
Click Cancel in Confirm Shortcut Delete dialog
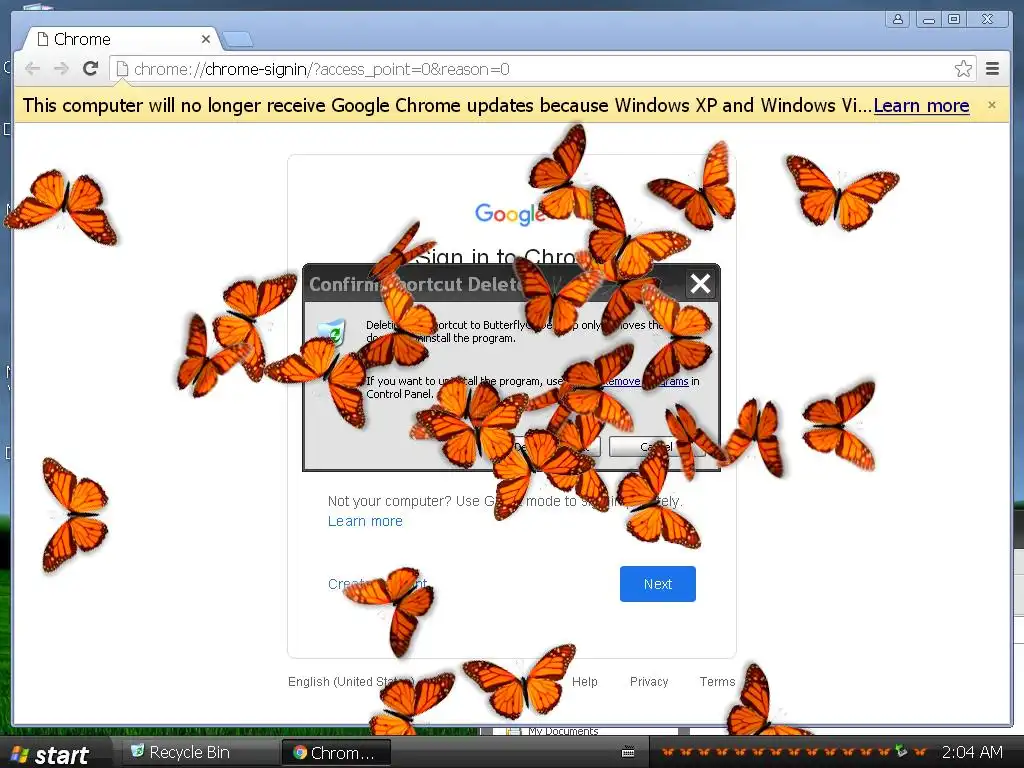pos(656,447)
